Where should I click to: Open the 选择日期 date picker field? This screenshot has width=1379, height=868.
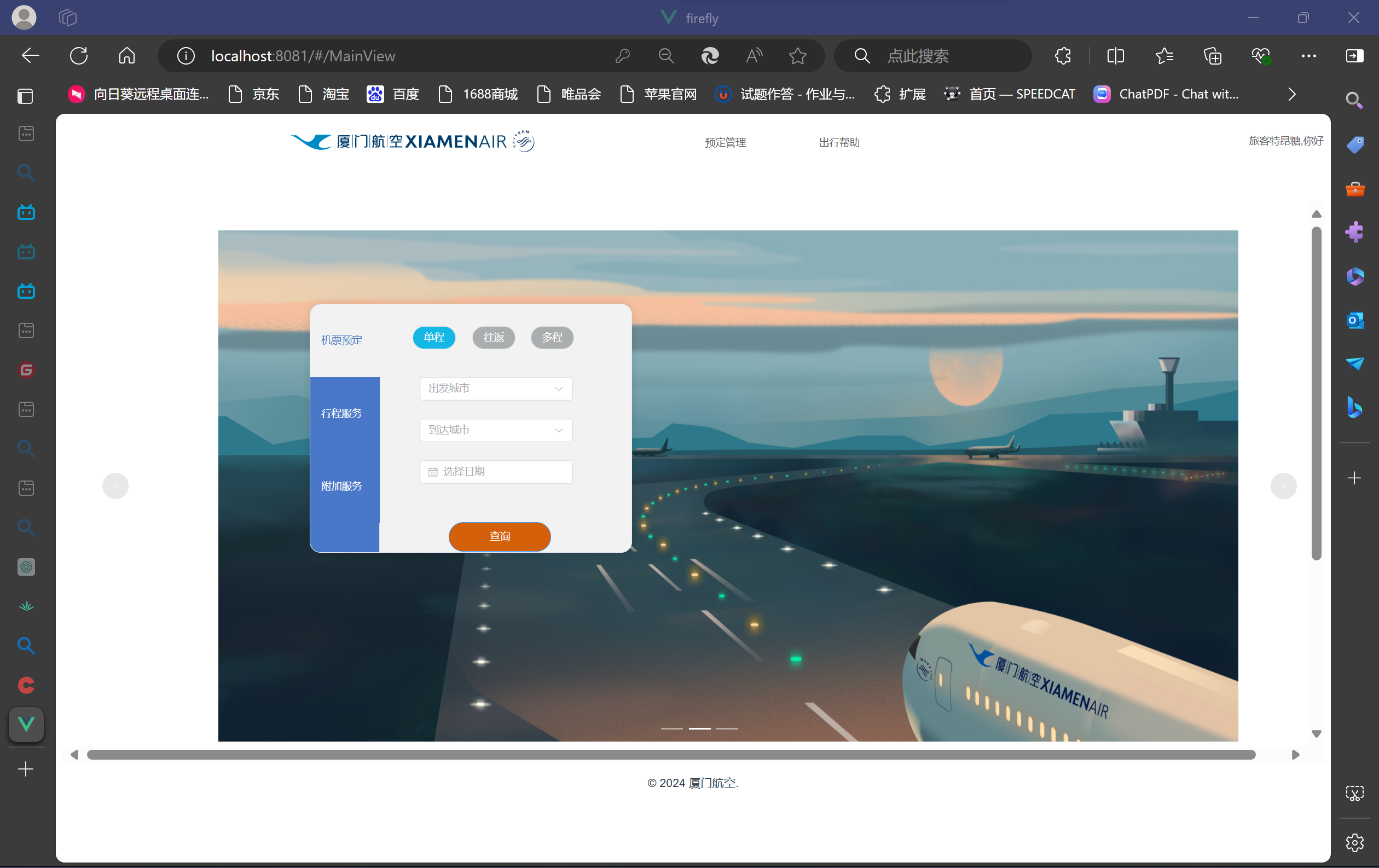(496, 472)
